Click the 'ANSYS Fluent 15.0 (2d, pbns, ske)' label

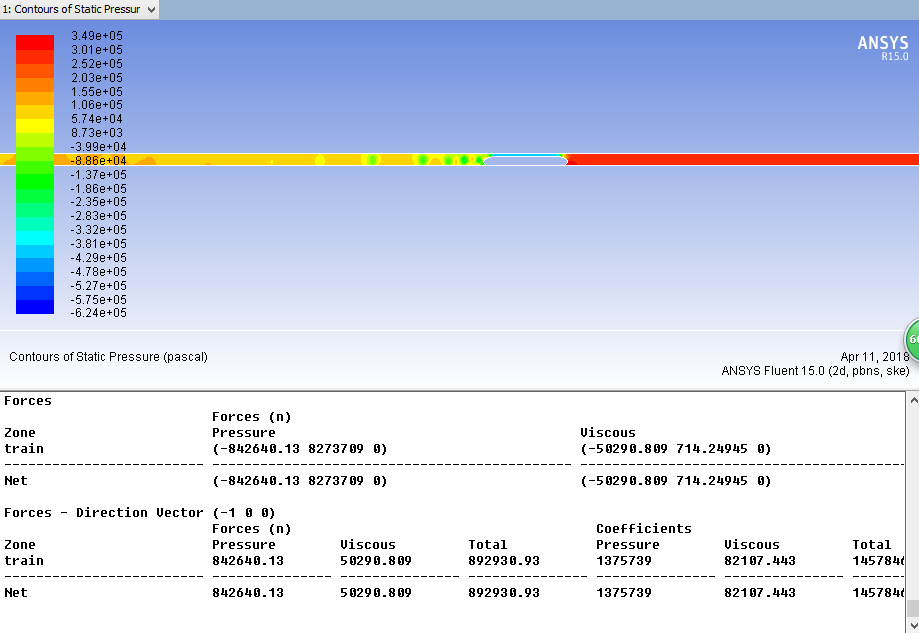point(815,371)
